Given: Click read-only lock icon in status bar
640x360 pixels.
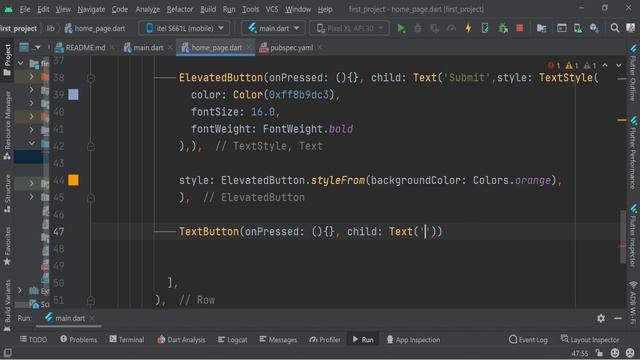Looking at the screenshot, I should tap(599, 353).
